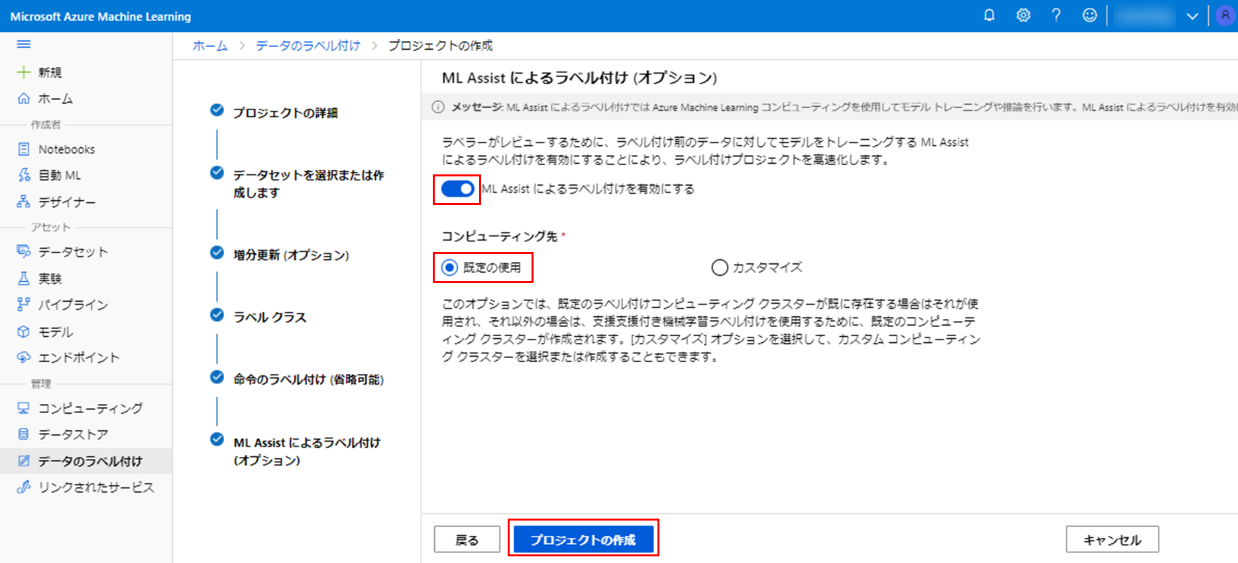Click the コンピューティング monitor icon
This screenshot has height=563, width=1238.
click(24, 408)
